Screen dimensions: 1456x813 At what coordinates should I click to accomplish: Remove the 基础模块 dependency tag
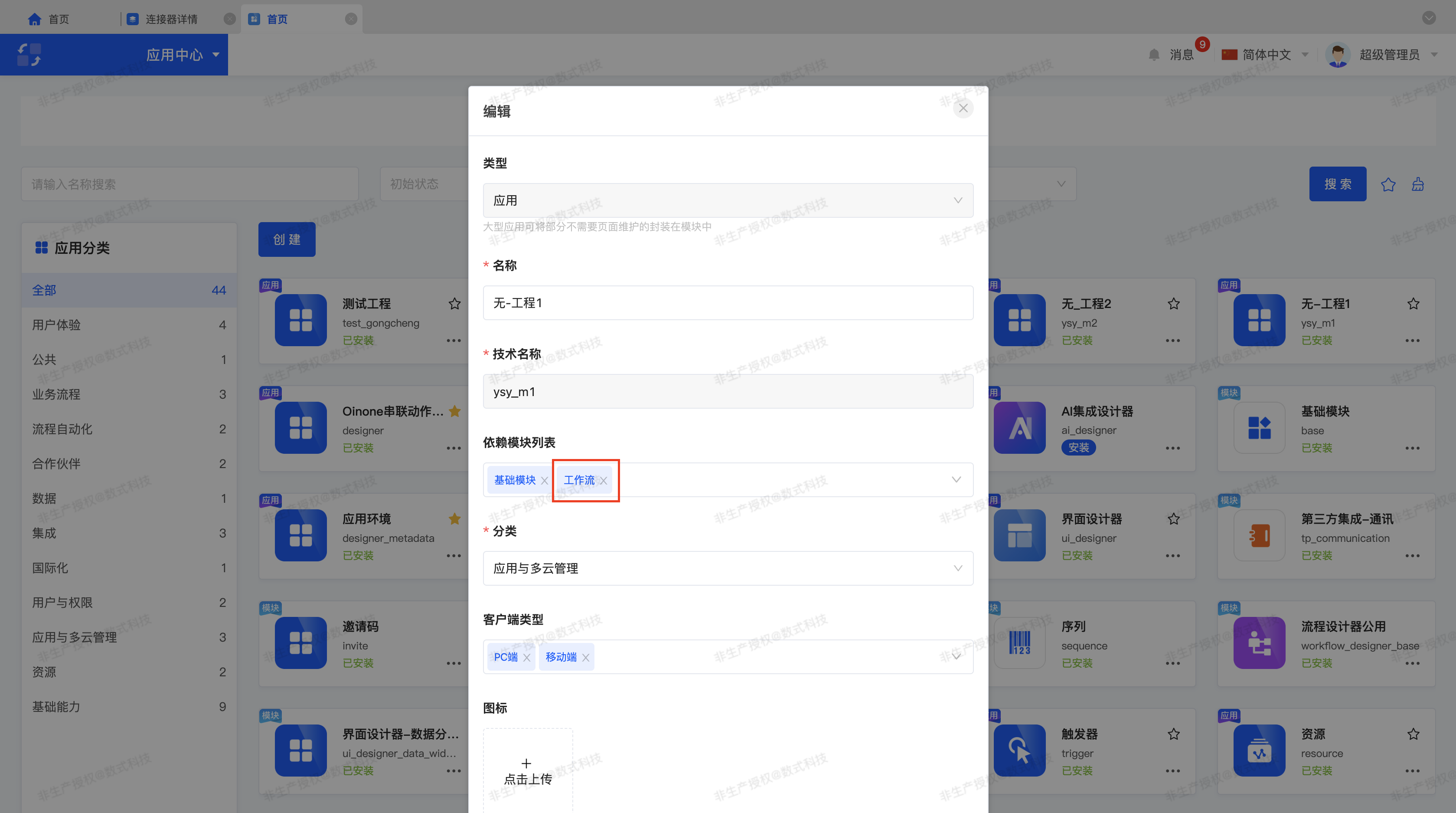coord(544,481)
